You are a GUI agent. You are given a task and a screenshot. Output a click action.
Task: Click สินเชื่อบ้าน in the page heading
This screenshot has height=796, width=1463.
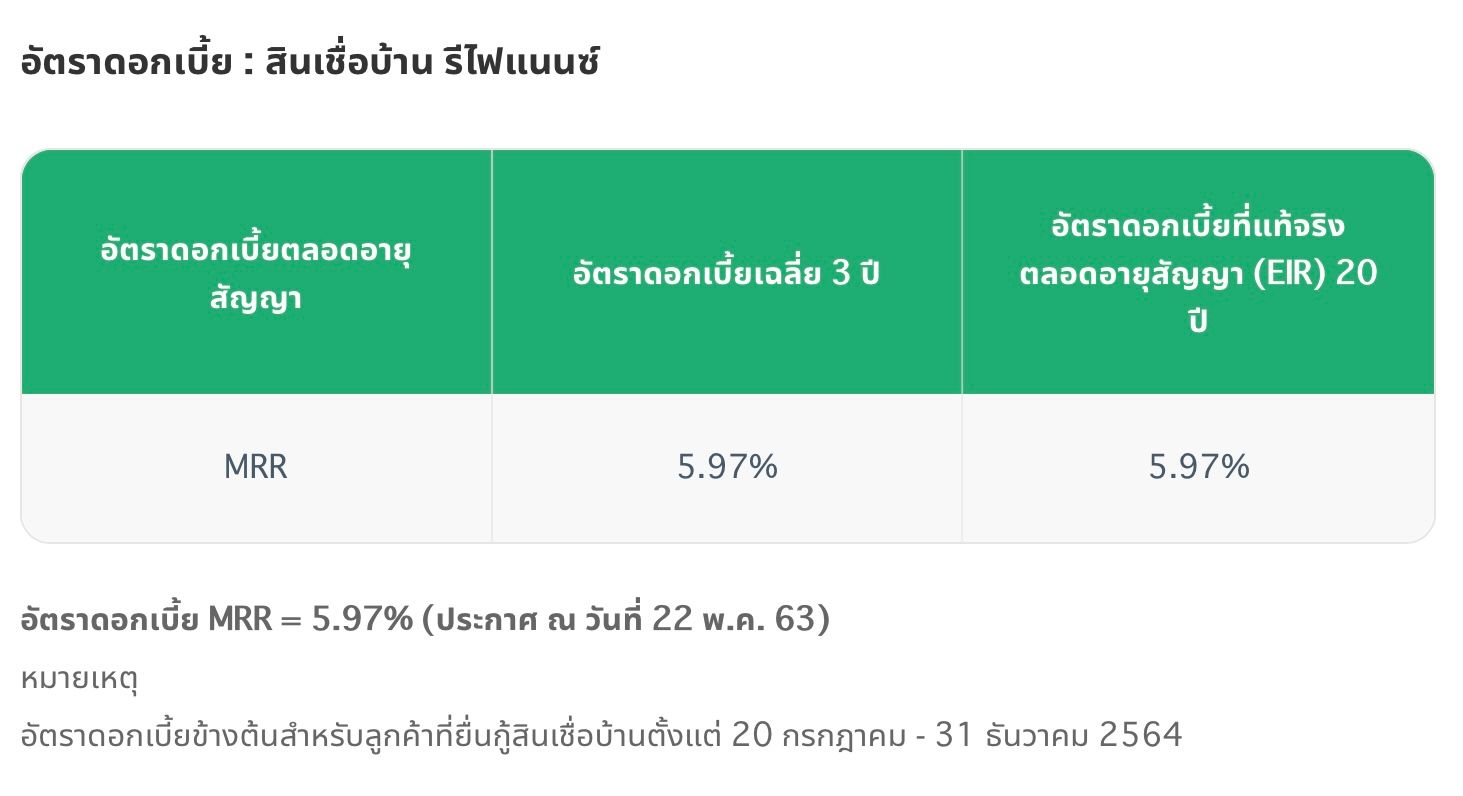click(349, 64)
